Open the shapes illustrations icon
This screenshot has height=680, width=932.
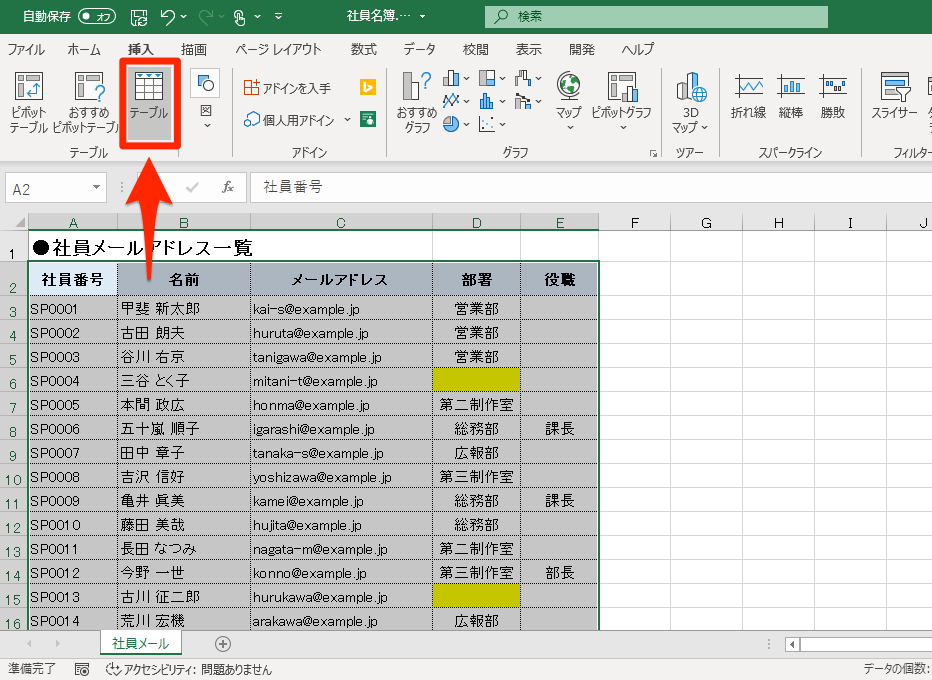[206, 83]
